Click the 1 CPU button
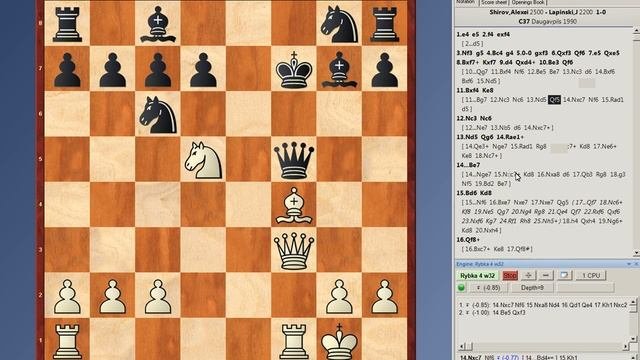 [591, 276]
